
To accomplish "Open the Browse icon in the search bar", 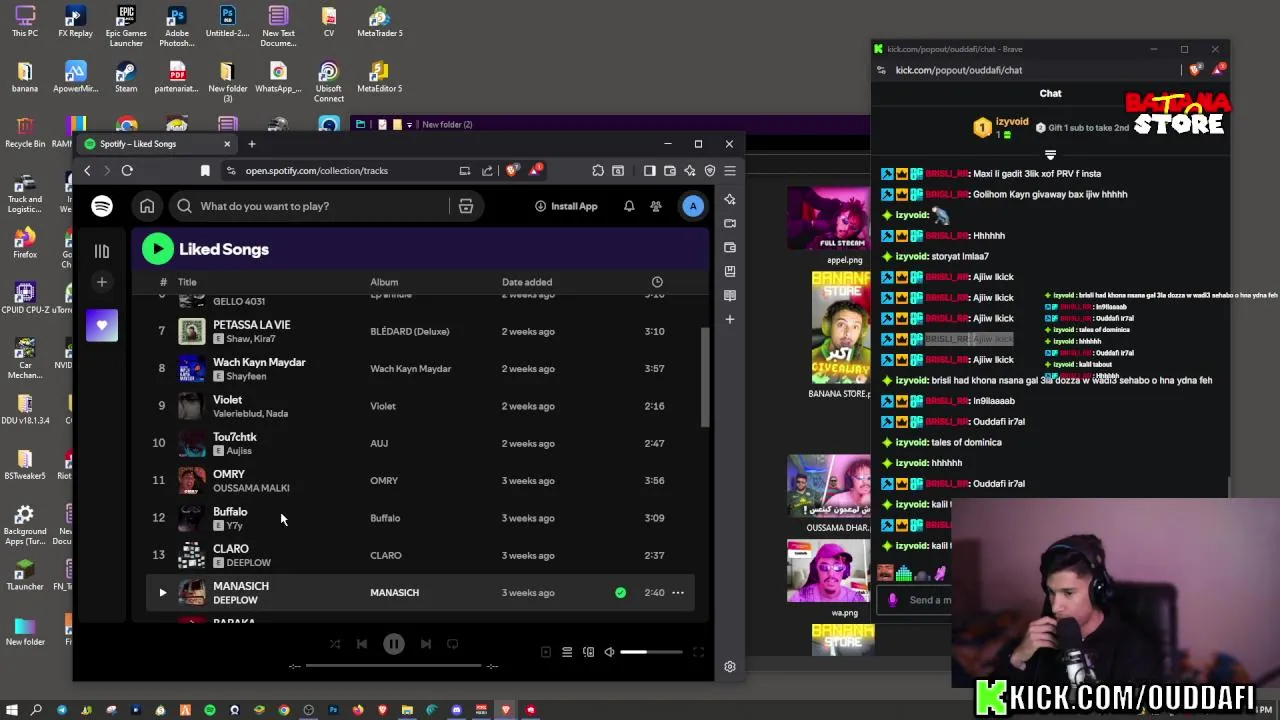I will (x=466, y=206).
